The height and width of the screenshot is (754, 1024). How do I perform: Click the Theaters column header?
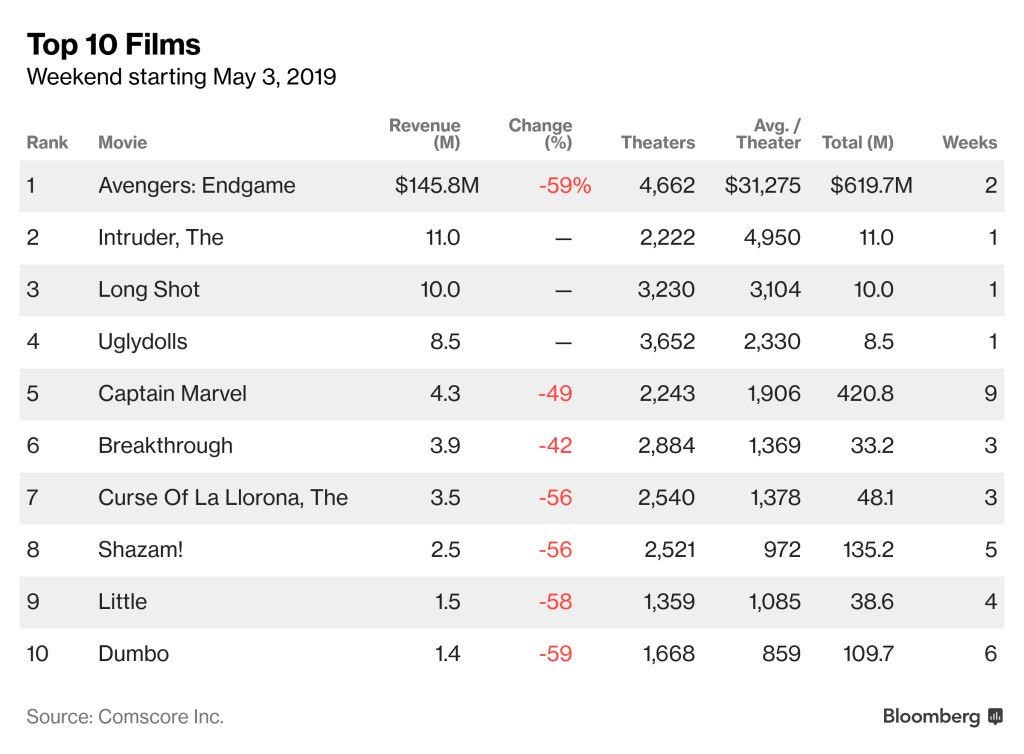pos(657,142)
